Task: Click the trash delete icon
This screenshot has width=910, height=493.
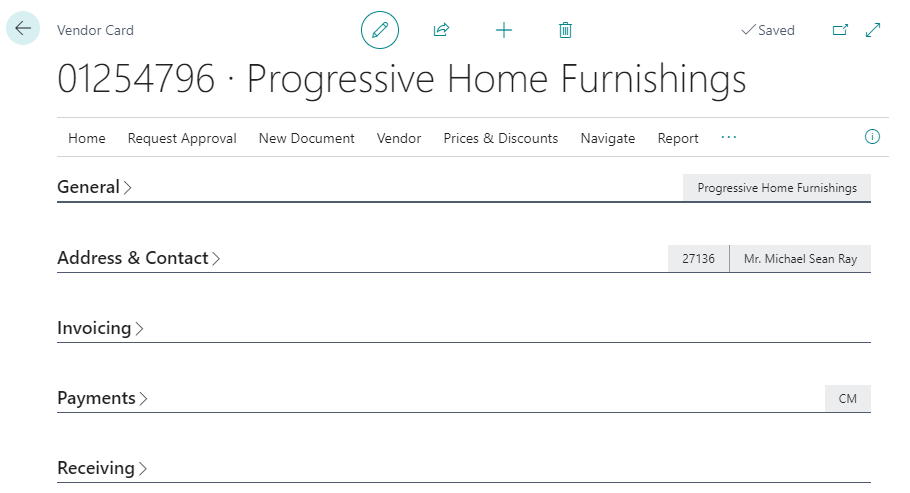Action: (565, 30)
